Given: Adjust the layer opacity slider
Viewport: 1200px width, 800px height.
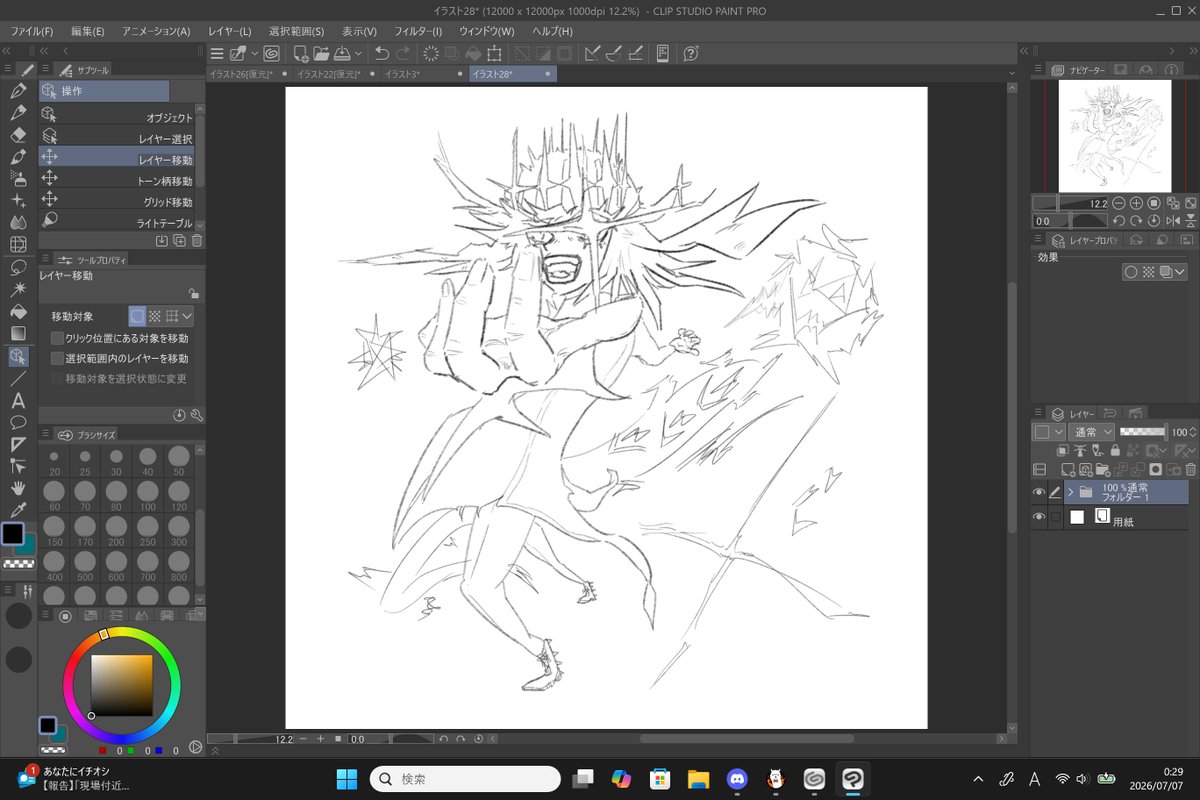Looking at the screenshot, I should (x=1143, y=432).
